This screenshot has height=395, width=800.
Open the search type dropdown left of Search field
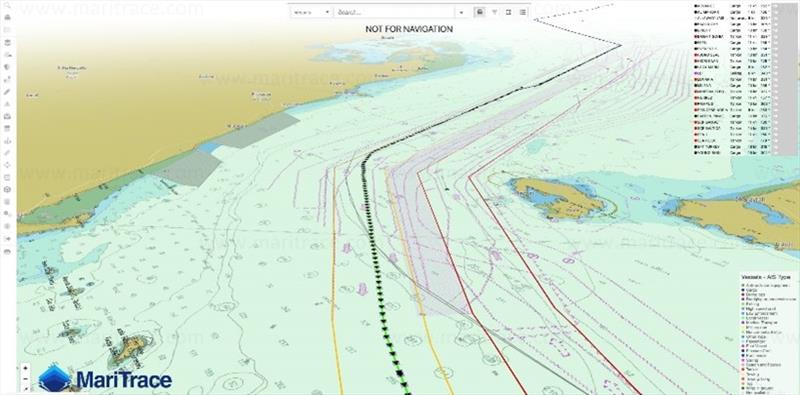312,12
